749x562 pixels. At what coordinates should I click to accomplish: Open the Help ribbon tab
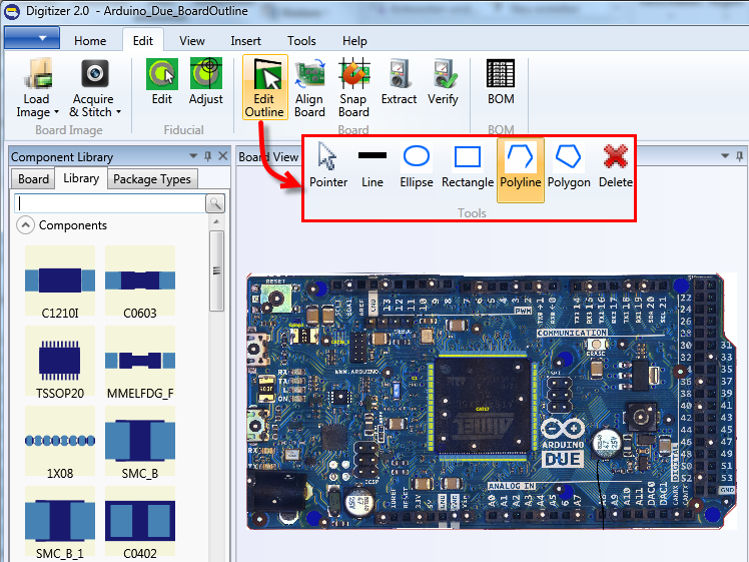[354, 41]
